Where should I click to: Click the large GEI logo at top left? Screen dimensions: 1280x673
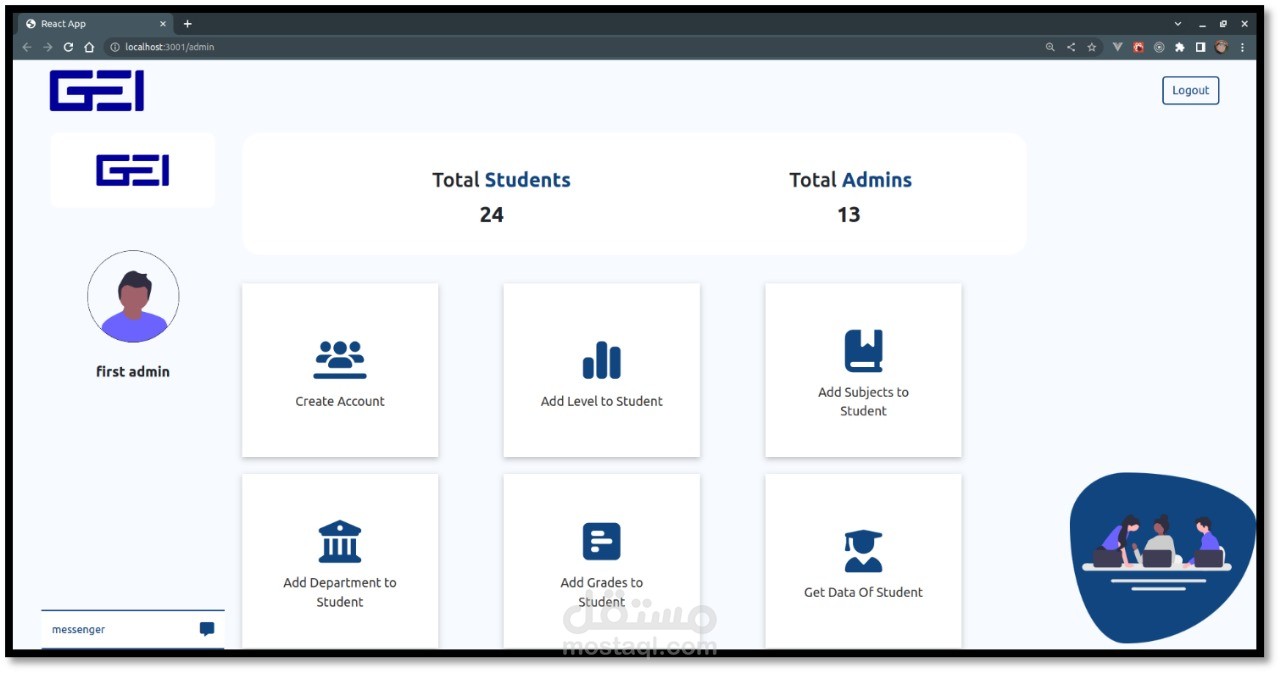[97, 90]
